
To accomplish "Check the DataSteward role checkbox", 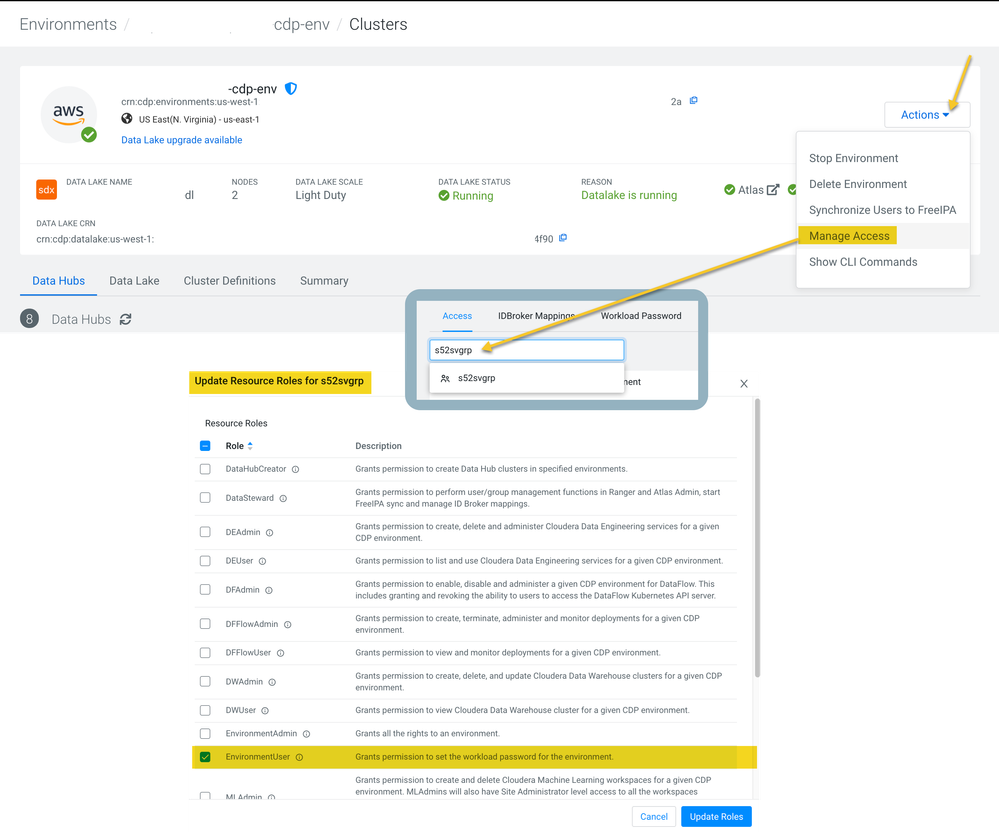I will tap(205, 498).
